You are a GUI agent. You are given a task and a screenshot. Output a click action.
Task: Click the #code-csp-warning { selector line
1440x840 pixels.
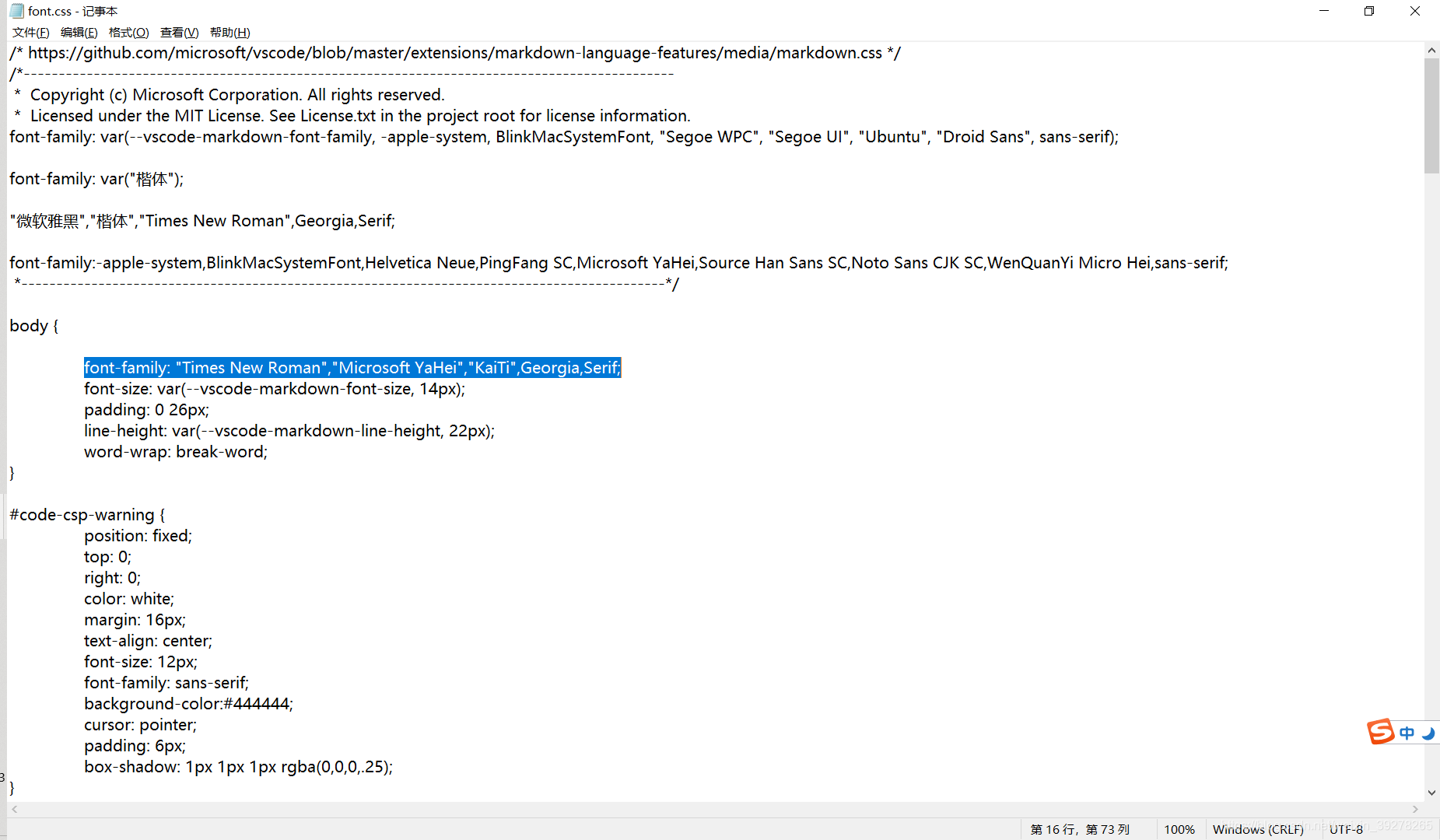coord(87,515)
